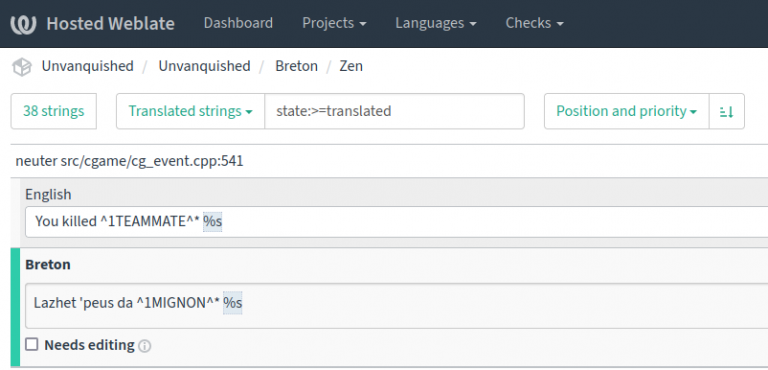Edit the state:>=translated search field
The image size is (768, 370).
(394, 111)
